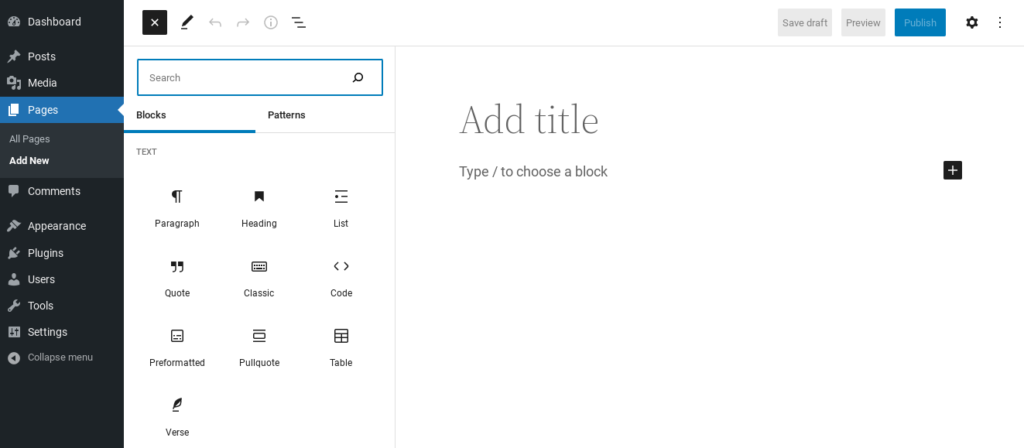Click the Undo arrow icon
The height and width of the screenshot is (448, 1024).
click(x=215, y=23)
